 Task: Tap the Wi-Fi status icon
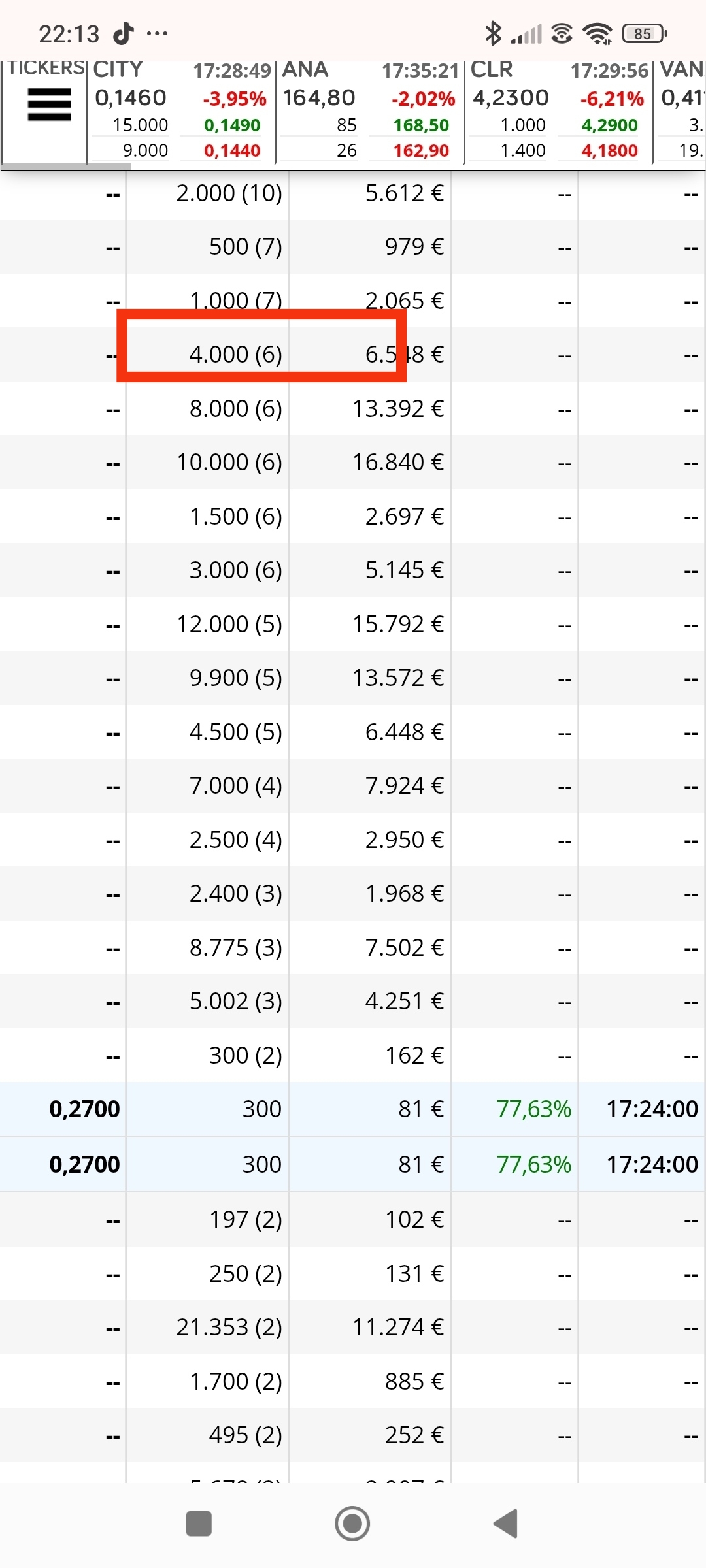(x=597, y=33)
